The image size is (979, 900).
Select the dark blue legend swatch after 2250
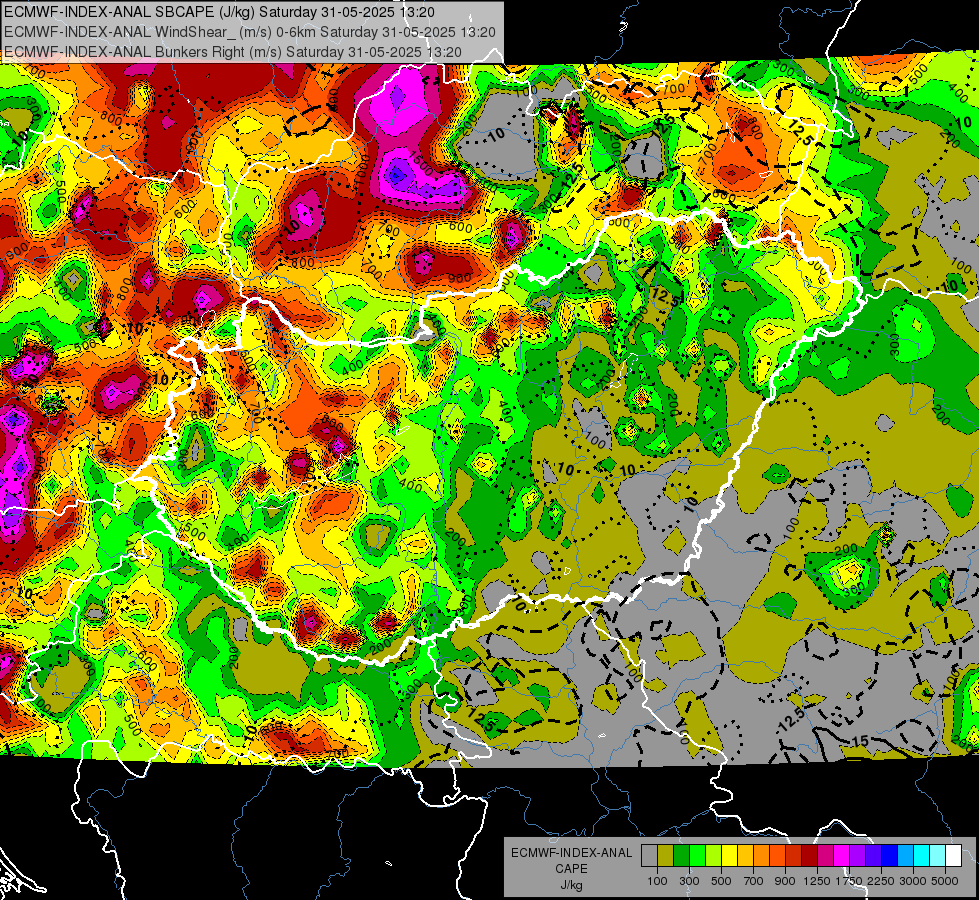(890, 856)
